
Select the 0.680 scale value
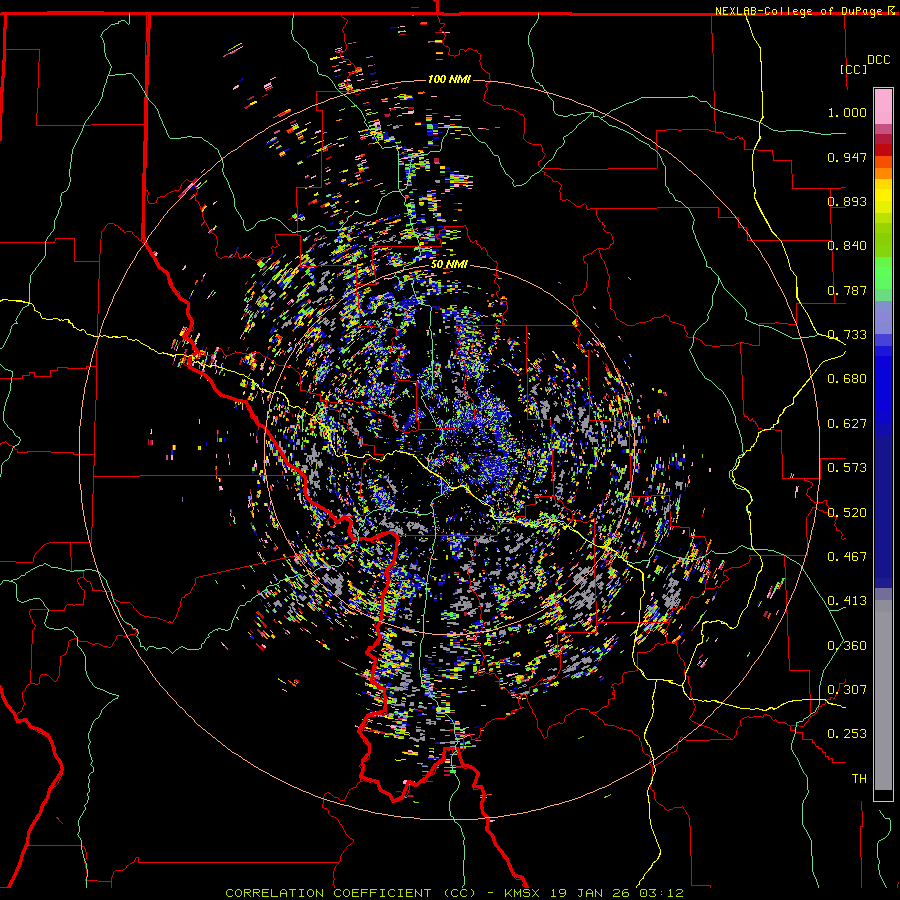pyautogui.click(x=847, y=379)
